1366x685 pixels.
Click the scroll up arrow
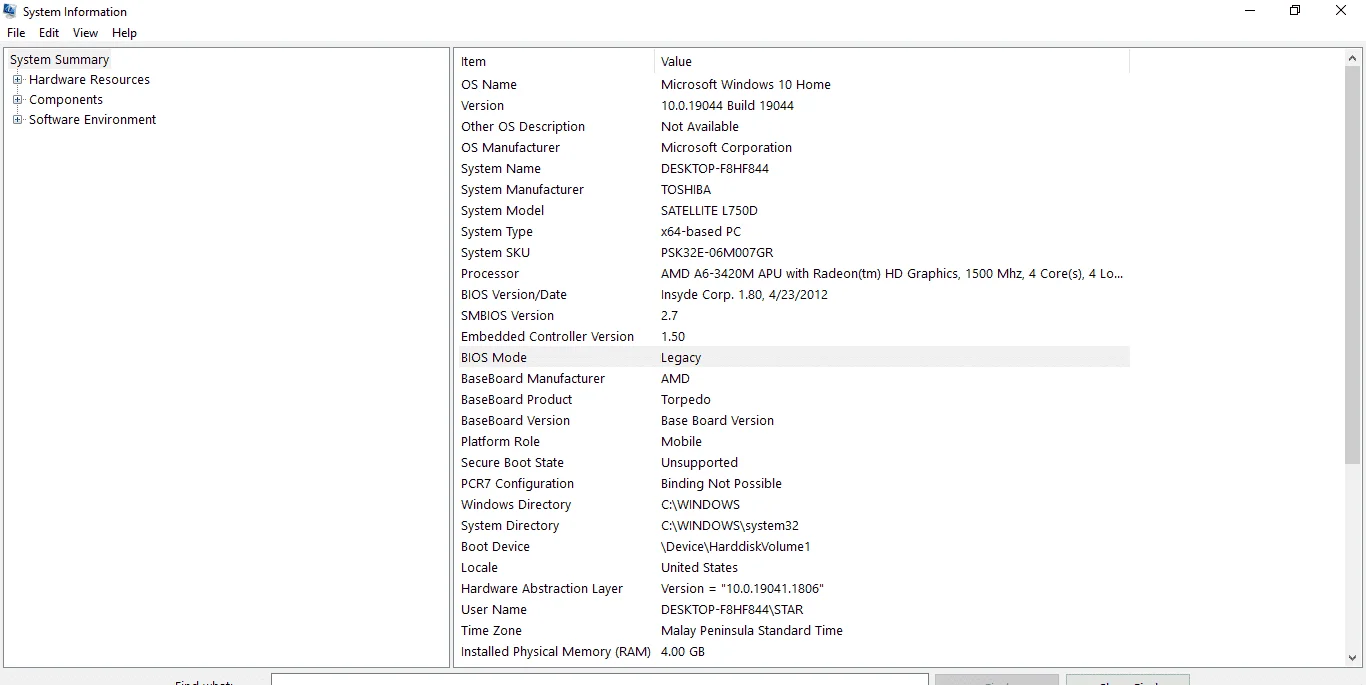(1354, 59)
